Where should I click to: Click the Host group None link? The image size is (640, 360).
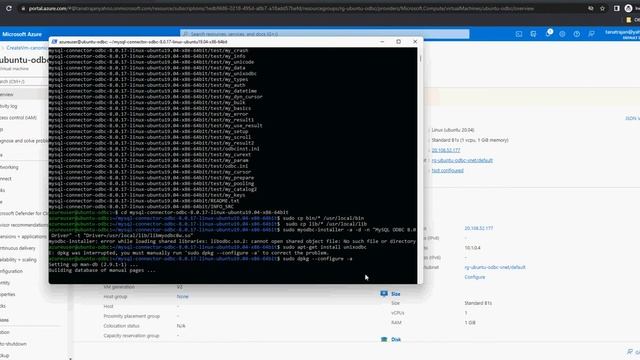point(182,297)
